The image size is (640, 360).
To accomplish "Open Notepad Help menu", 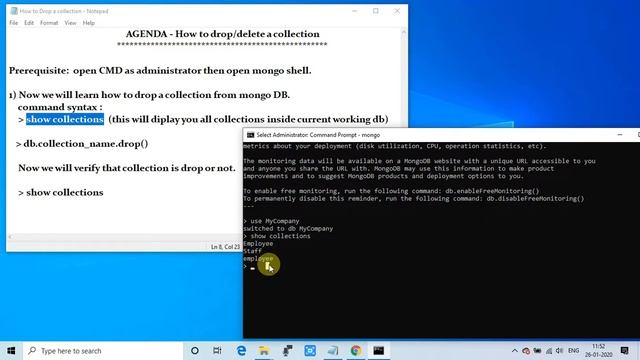I will tap(89, 23).
